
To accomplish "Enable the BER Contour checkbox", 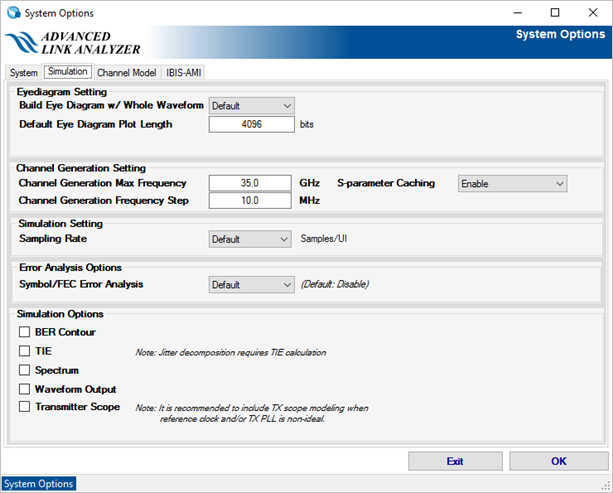I will pos(25,332).
